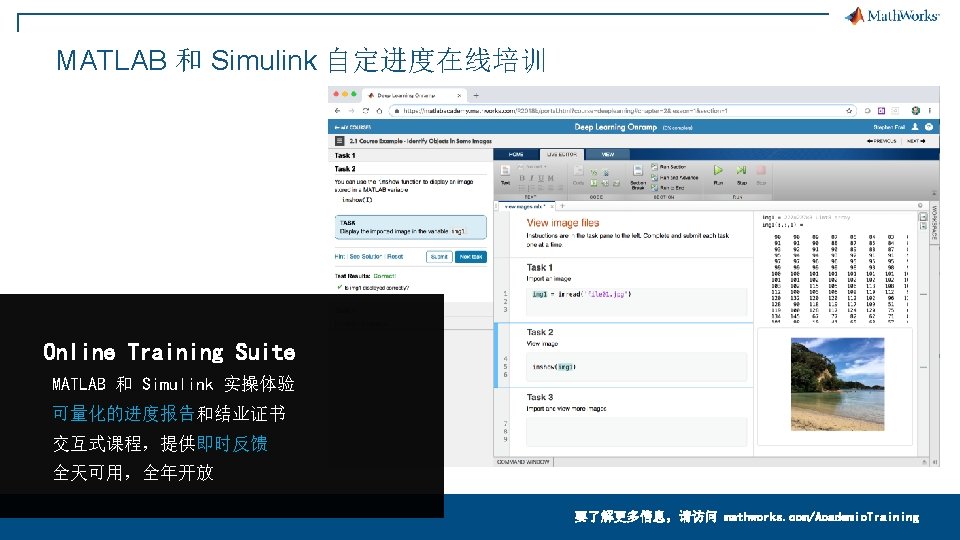Go to the Next section
The width and height of the screenshot is (960, 540).
coord(916,141)
